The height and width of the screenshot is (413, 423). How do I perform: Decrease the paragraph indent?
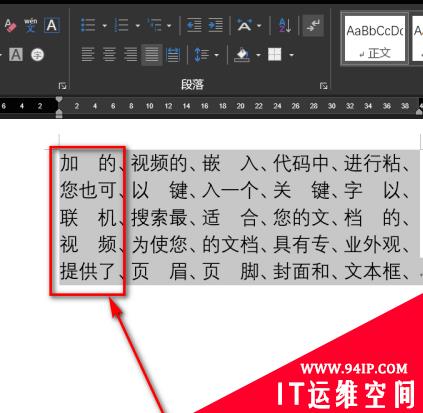tap(194, 25)
